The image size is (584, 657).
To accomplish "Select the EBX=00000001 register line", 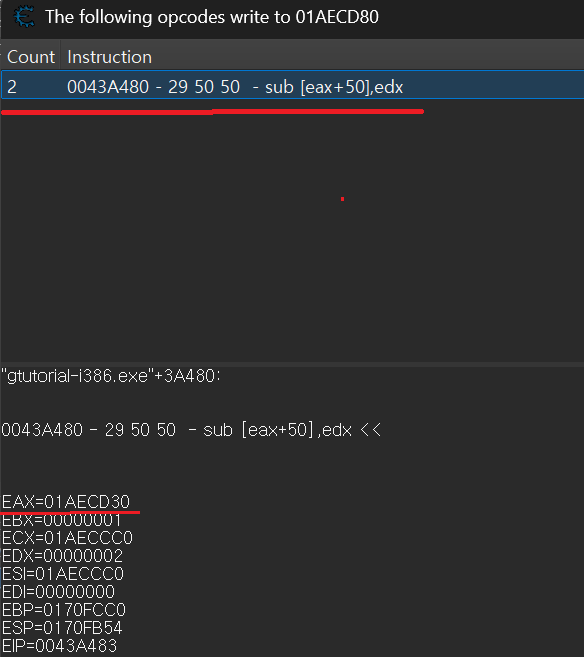I will click(62, 520).
